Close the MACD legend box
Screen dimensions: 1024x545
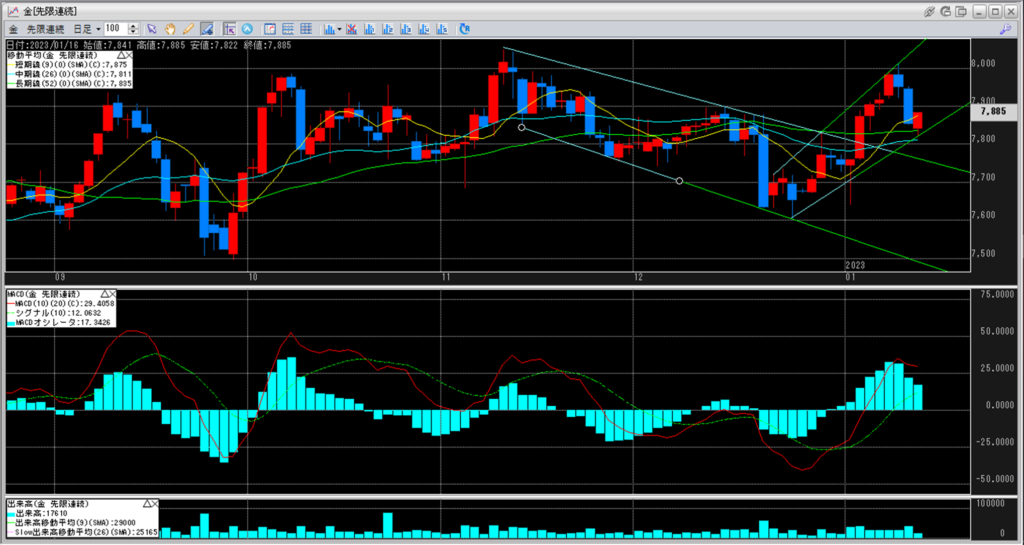click(x=111, y=294)
